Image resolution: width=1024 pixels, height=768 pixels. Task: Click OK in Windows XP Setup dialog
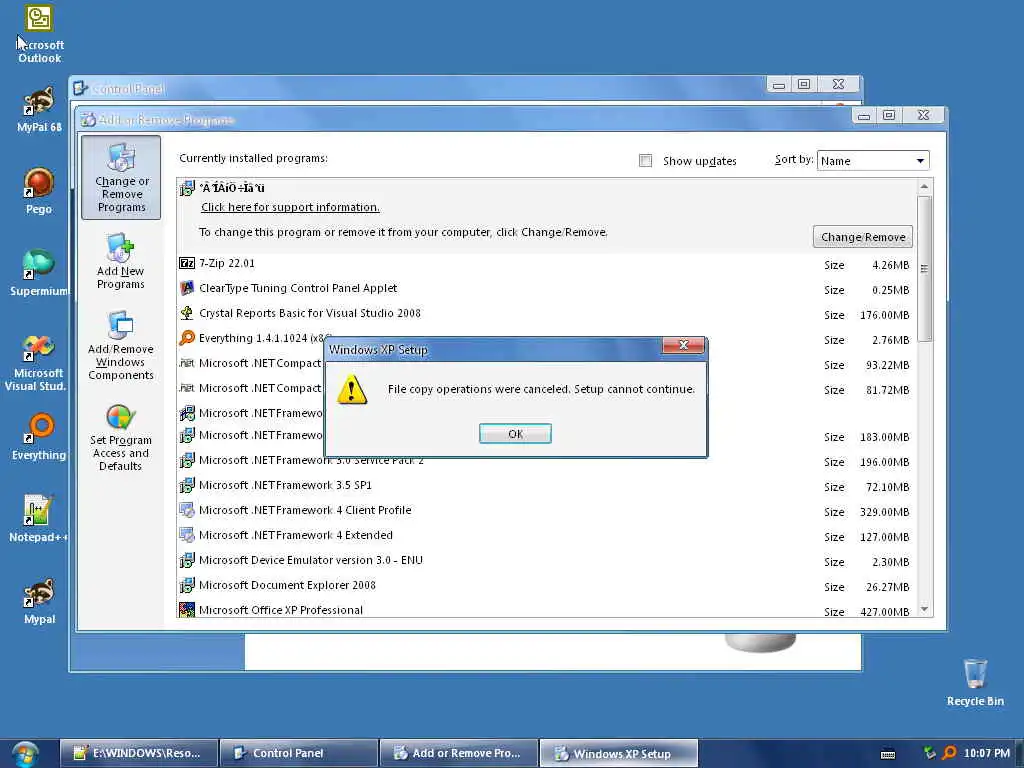coord(515,434)
